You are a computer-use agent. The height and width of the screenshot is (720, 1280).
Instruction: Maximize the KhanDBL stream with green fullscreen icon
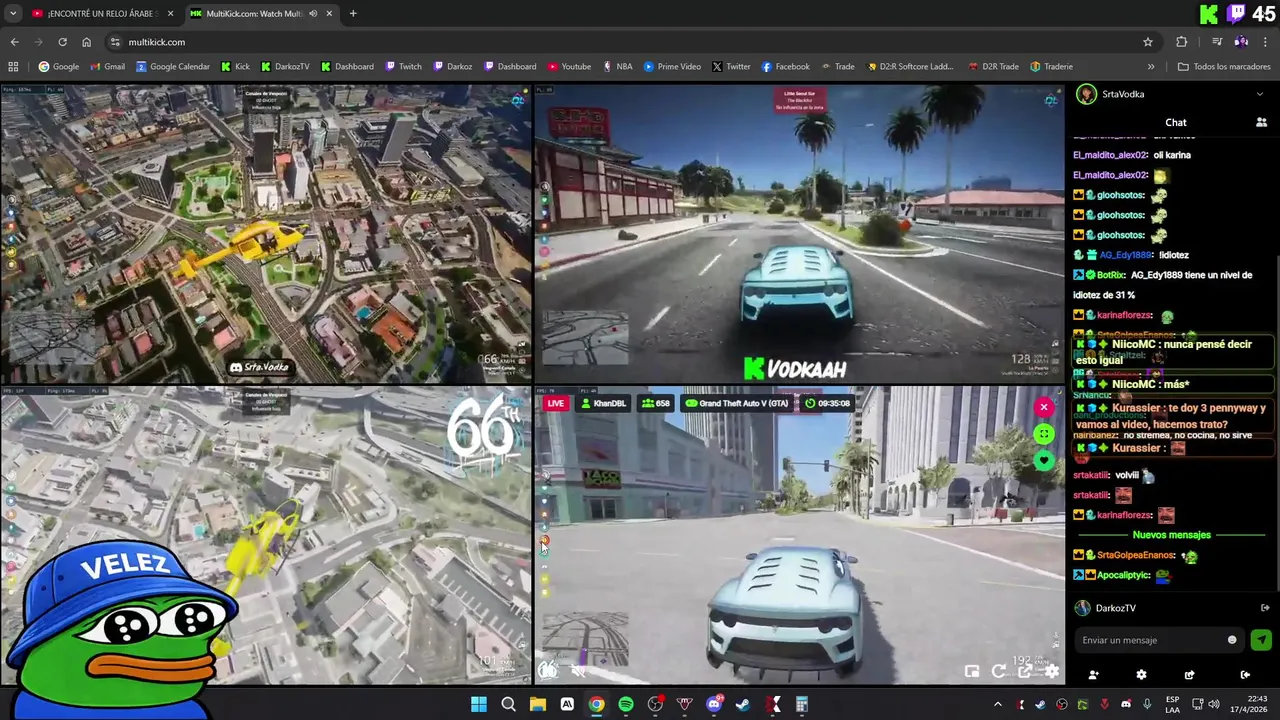point(1044,434)
